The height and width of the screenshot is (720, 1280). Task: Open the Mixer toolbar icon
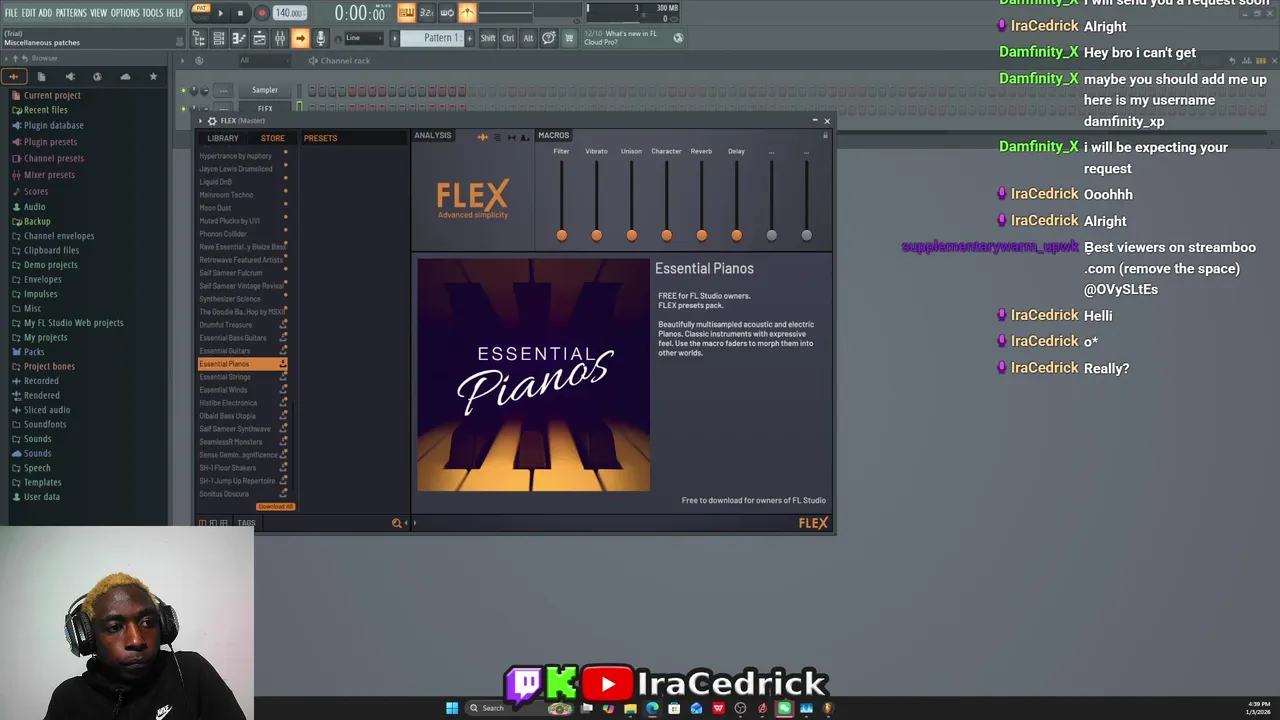pos(280,38)
